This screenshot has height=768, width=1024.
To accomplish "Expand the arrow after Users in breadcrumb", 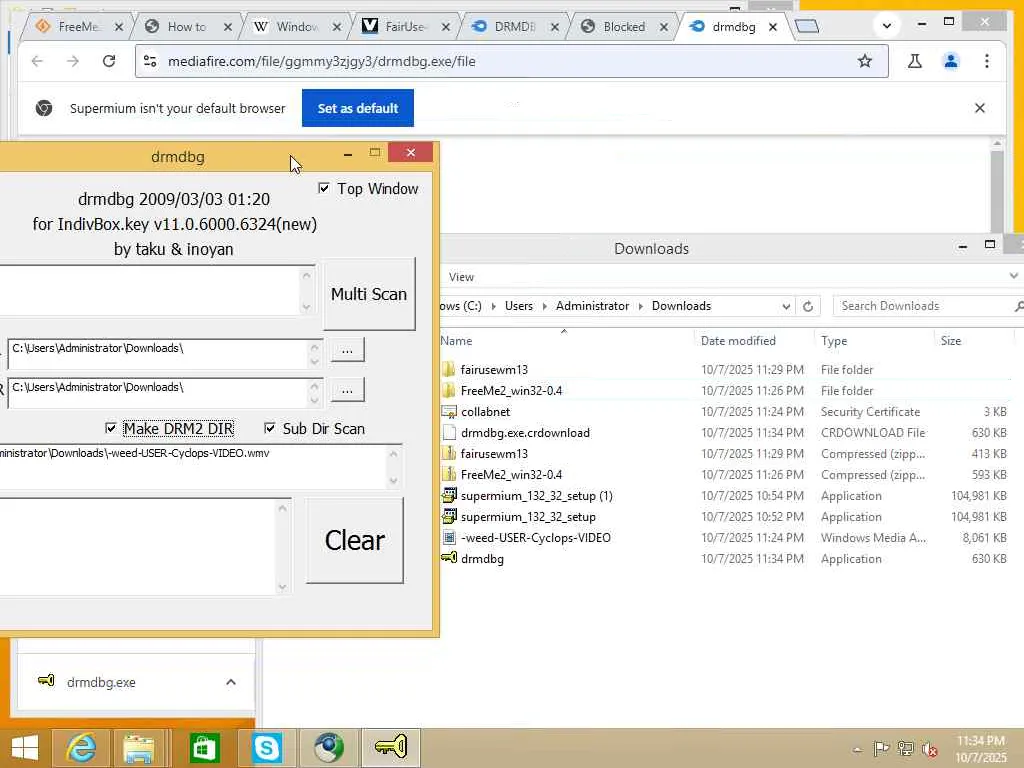I will tap(545, 306).
